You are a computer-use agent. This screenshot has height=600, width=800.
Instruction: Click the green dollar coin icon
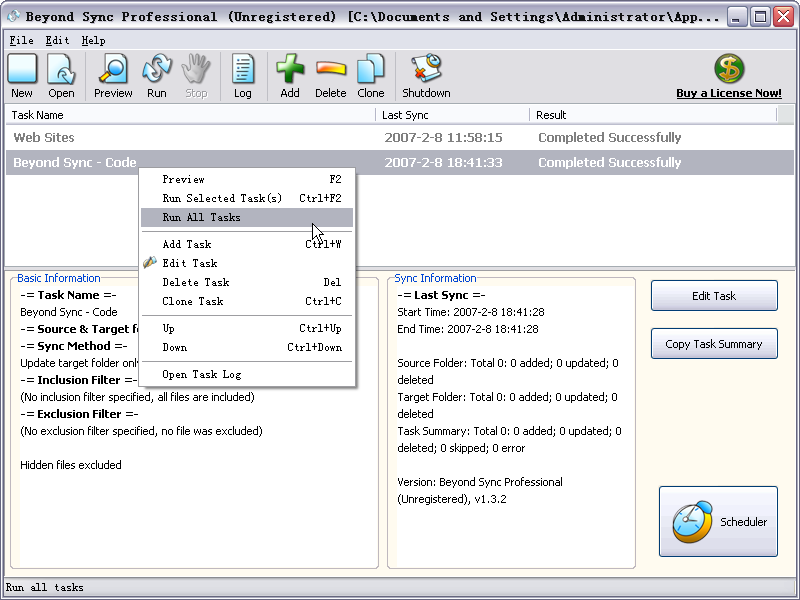(729, 69)
